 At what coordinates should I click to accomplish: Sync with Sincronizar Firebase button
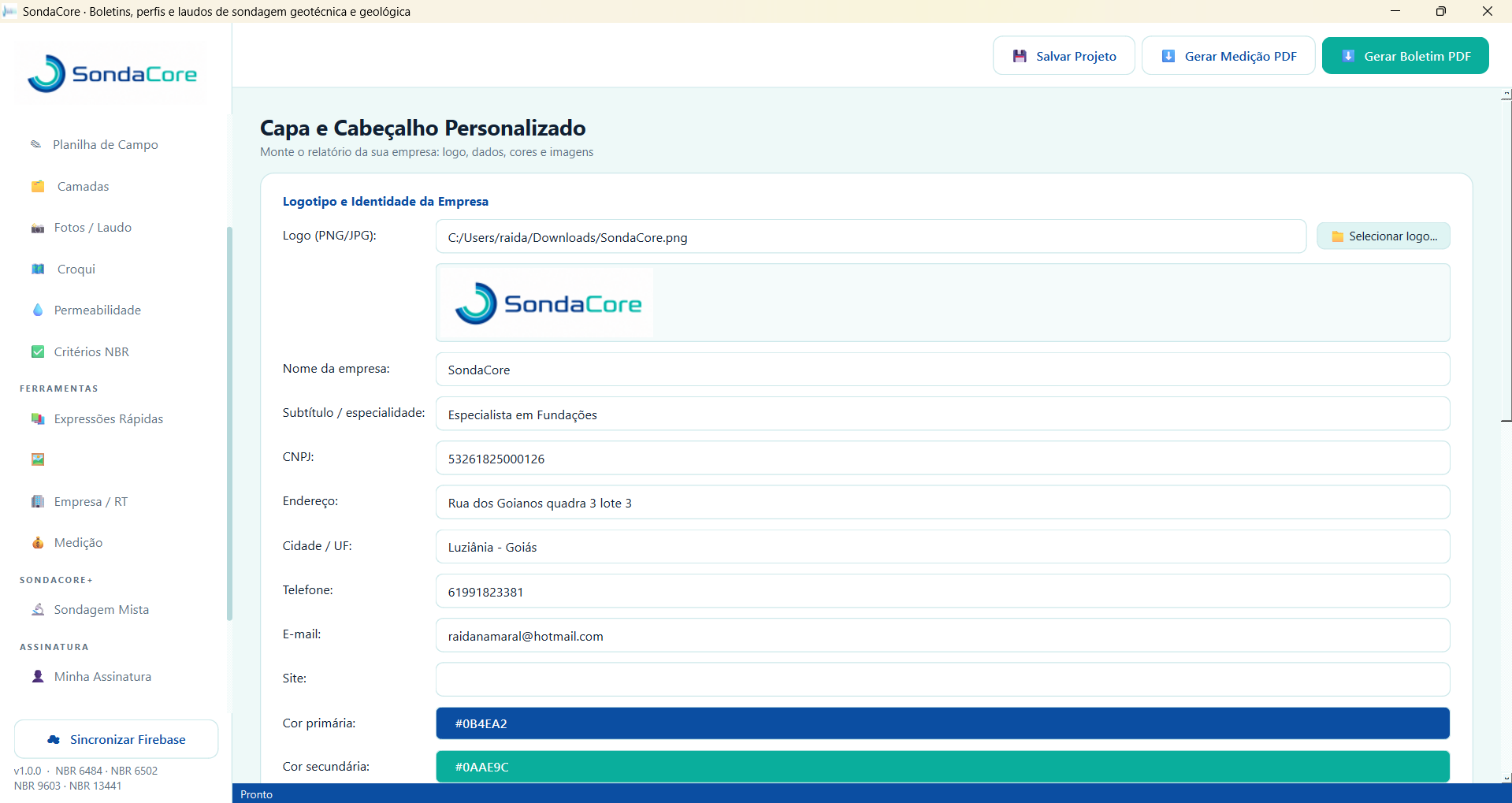117,739
